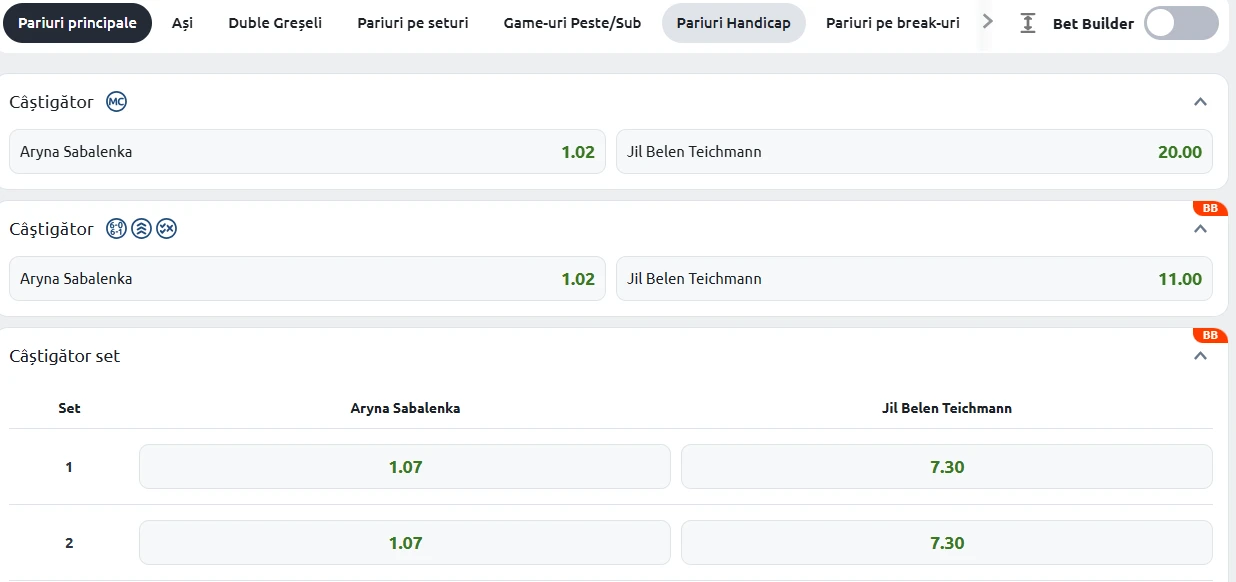Collapse the second Câștigător market
This screenshot has width=1236, height=582.
(x=1201, y=229)
